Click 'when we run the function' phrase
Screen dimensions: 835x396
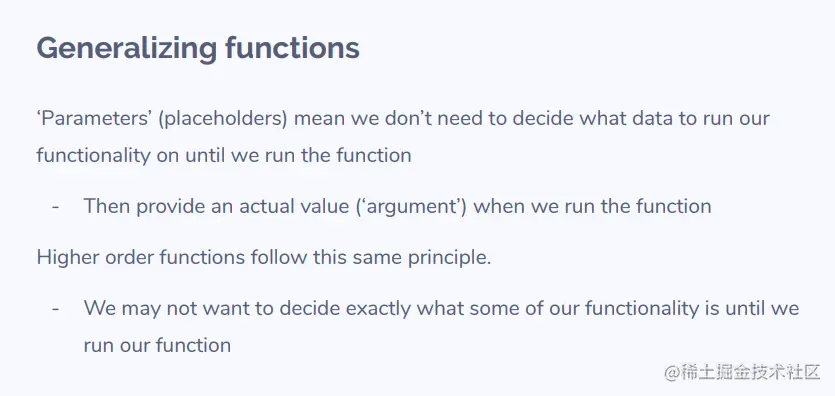point(592,206)
